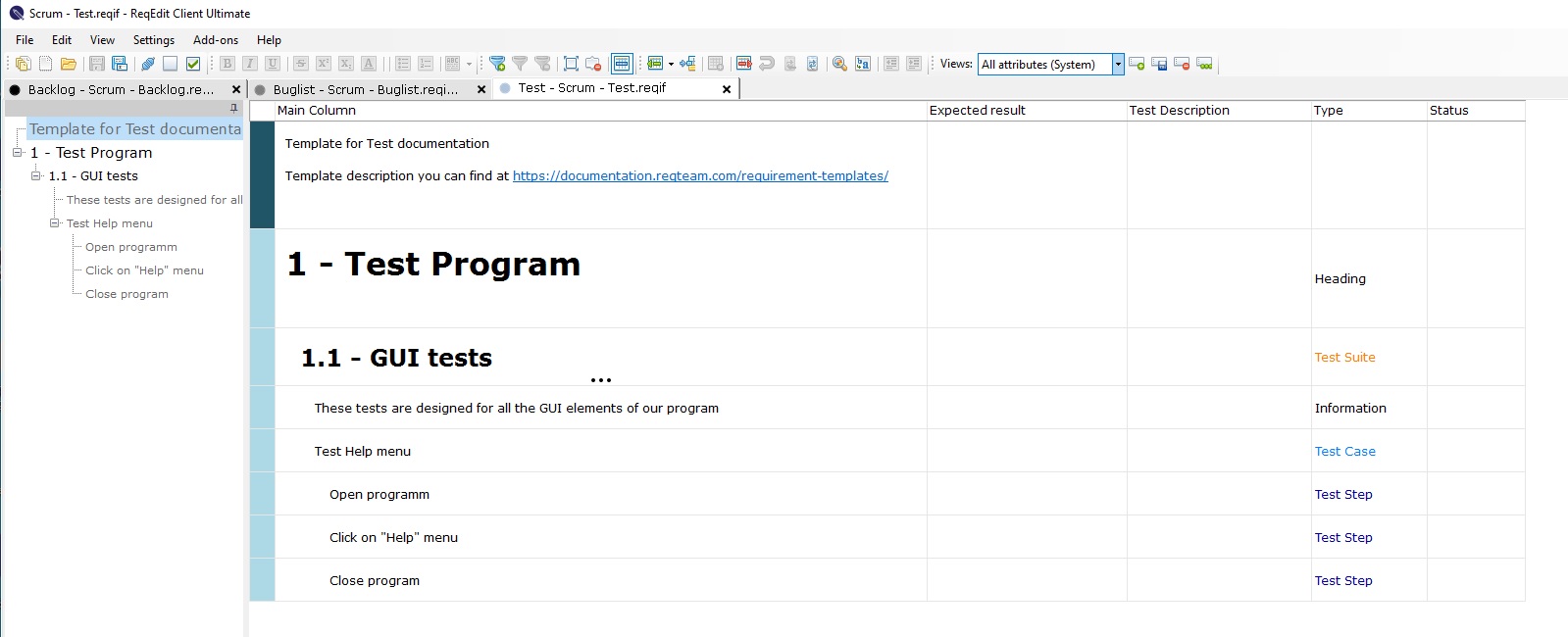
Task: Insert a numbered list
Action: pyautogui.click(x=426, y=64)
